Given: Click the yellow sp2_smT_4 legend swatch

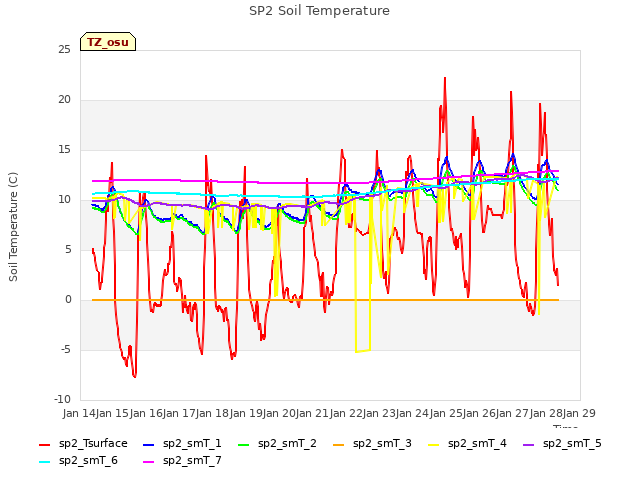Looking at the screenshot, I should (x=433, y=444).
